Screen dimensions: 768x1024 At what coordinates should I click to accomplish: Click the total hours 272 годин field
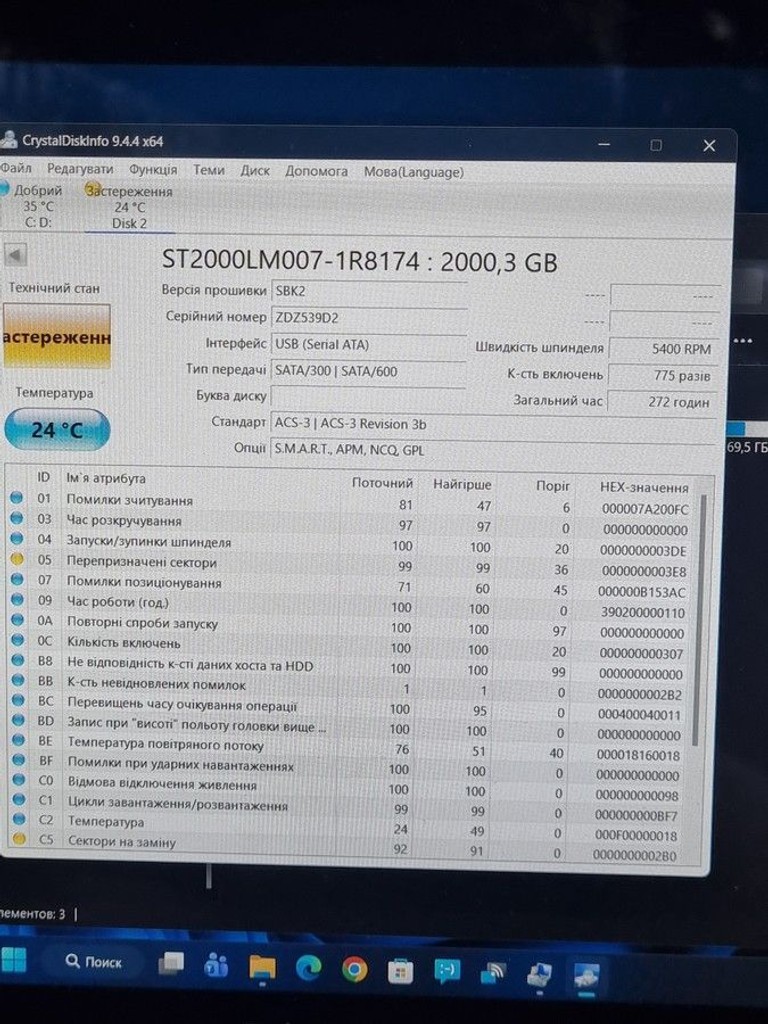664,402
